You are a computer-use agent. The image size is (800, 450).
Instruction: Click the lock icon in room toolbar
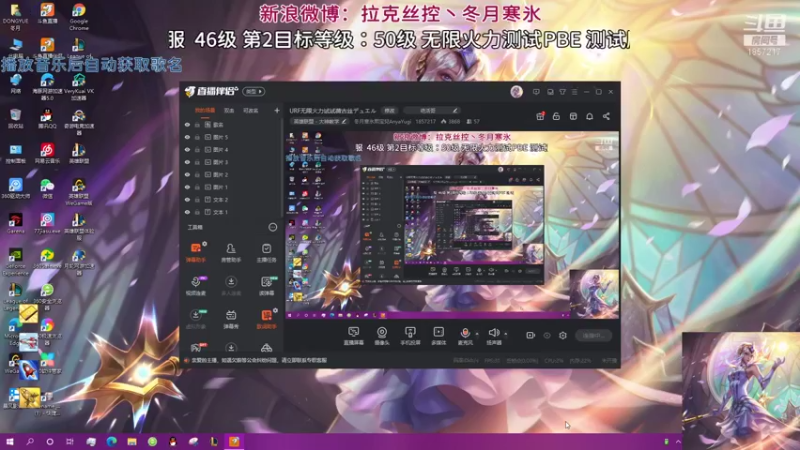[556, 116]
